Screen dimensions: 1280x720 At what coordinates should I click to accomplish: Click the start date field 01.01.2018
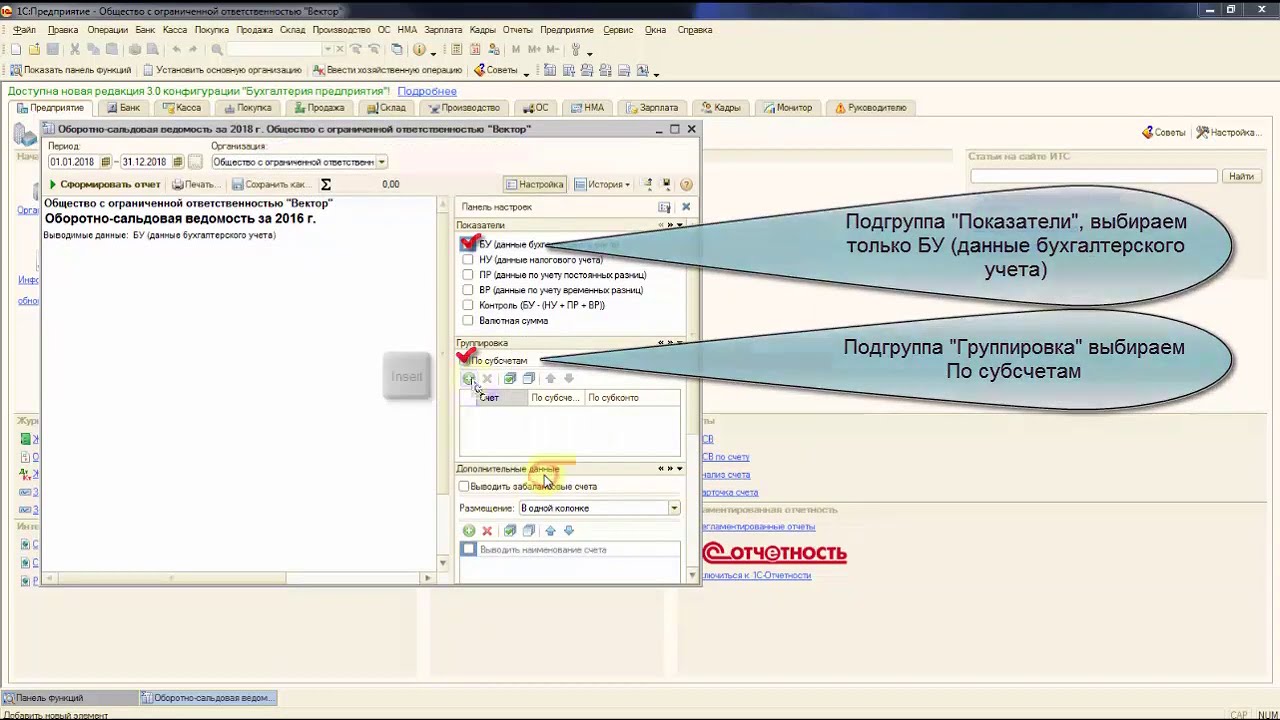pyautogui.click(x=73, y=162)
